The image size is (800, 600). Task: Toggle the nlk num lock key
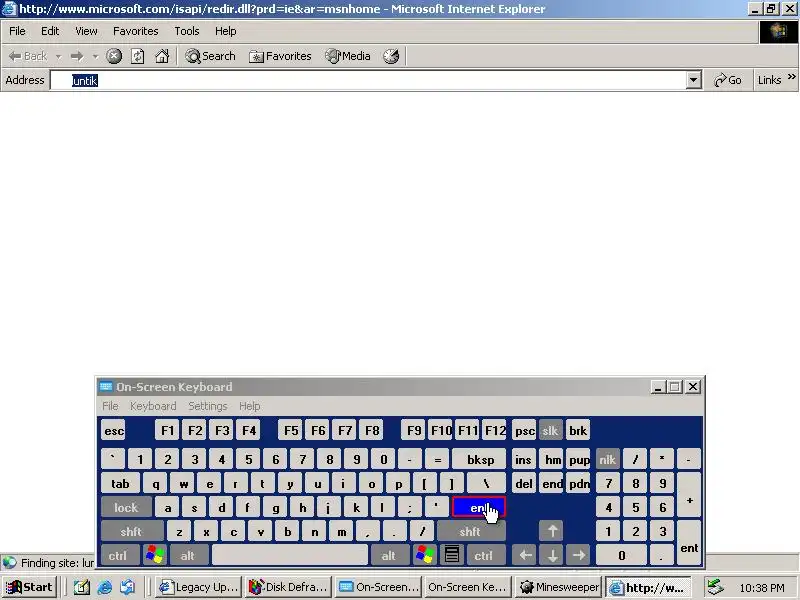pyautogui.click(x=608, y=460)
